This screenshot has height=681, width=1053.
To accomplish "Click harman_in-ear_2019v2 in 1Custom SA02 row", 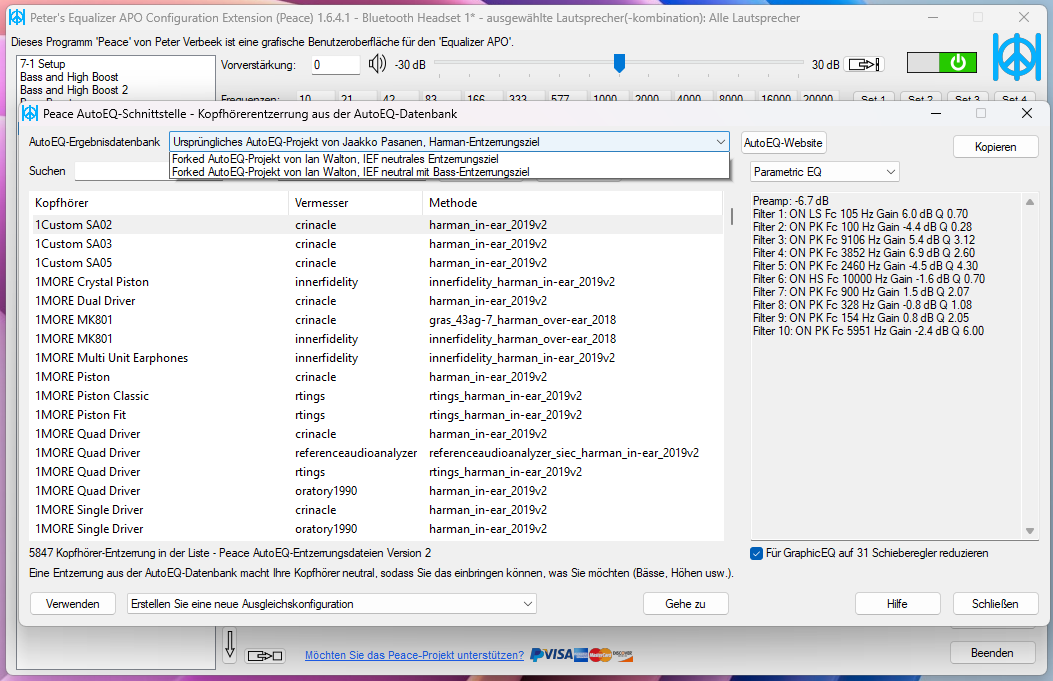I will (488, 225).
